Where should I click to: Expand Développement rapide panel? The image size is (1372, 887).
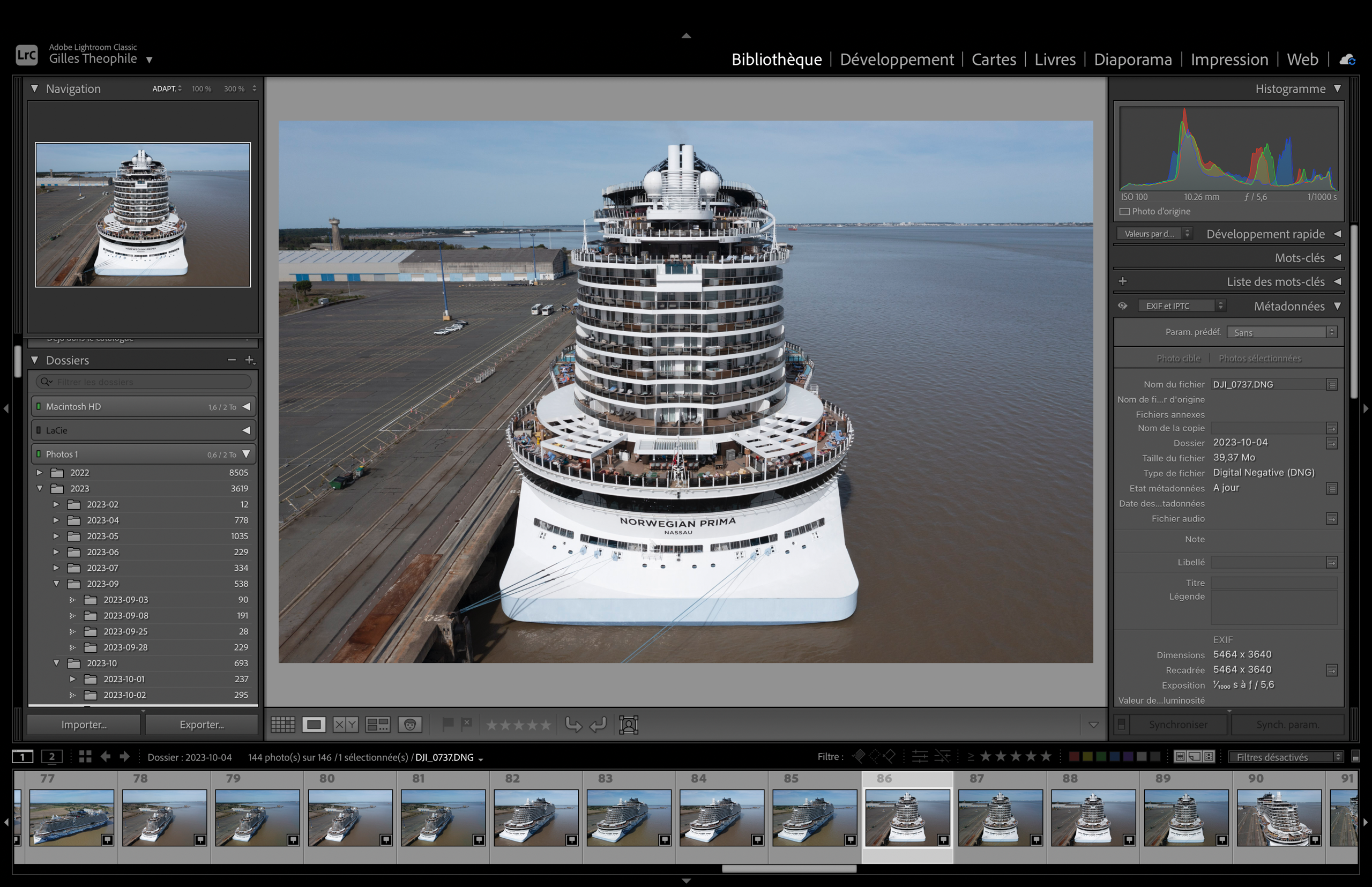point(1338,234)
